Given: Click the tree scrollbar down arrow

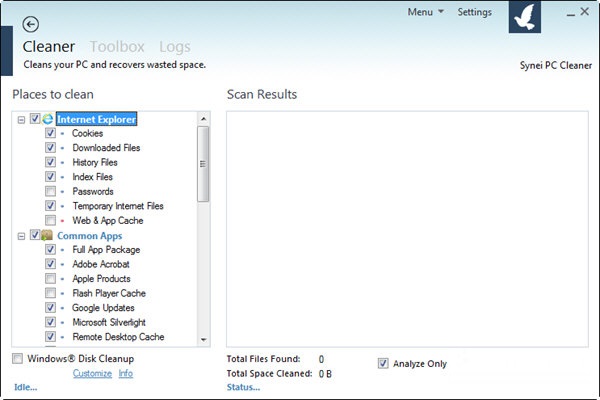Looking at the screenshot, I should tap(204, 340).
